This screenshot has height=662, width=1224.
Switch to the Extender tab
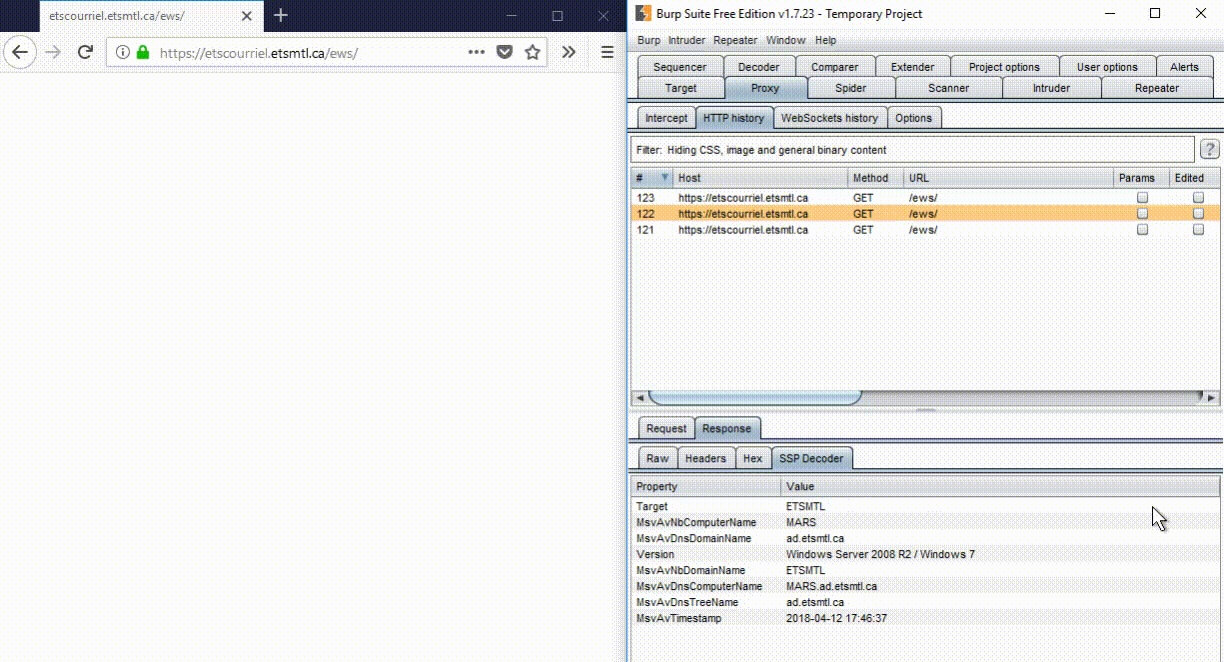pos(912,67)
